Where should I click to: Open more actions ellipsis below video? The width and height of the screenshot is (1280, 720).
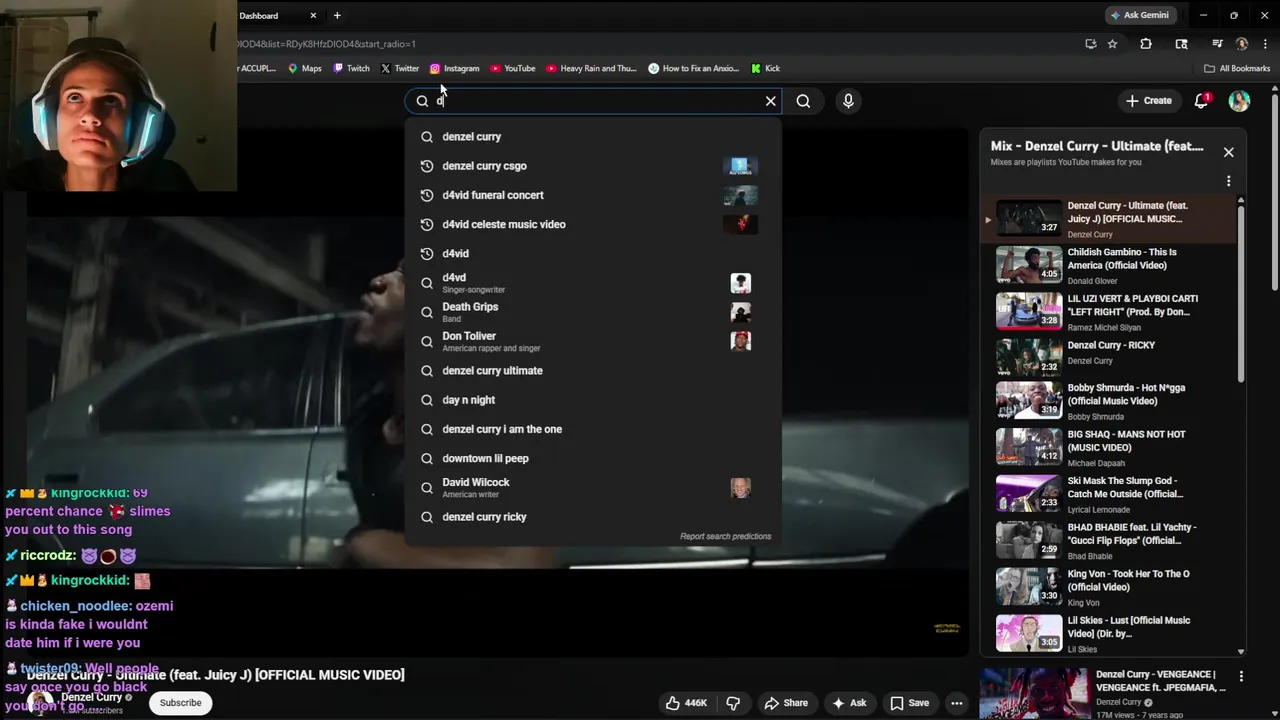click(x=957, y=703)
